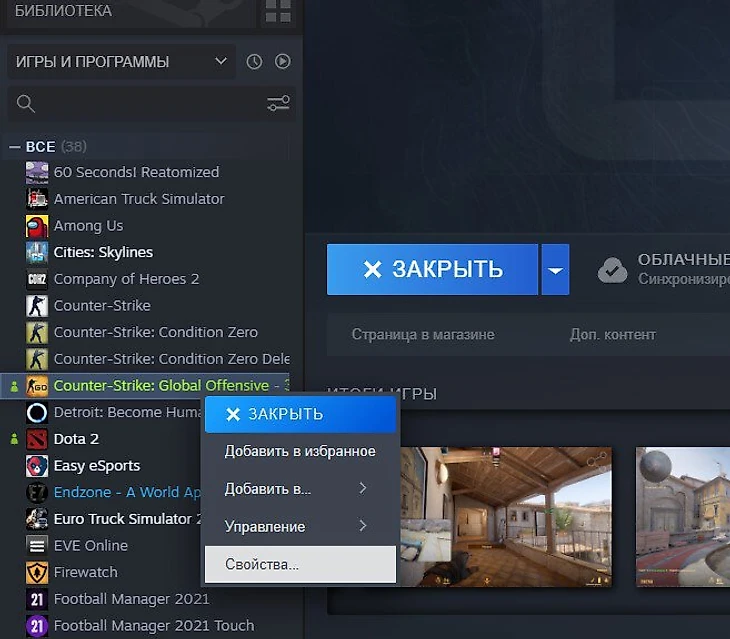The height and width of the screenshot is (639, 730).
Task: Click the recent activity clock icon
Action: pyautogui.click(x=254, y=62)
